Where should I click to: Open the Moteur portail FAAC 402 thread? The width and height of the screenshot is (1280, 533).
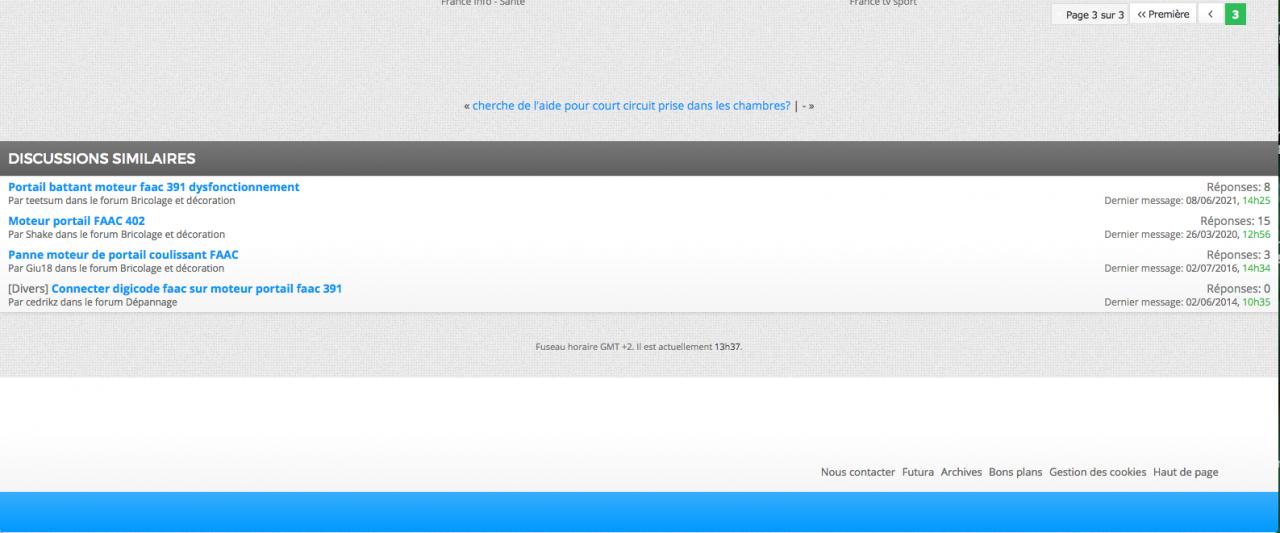[76, 221]
